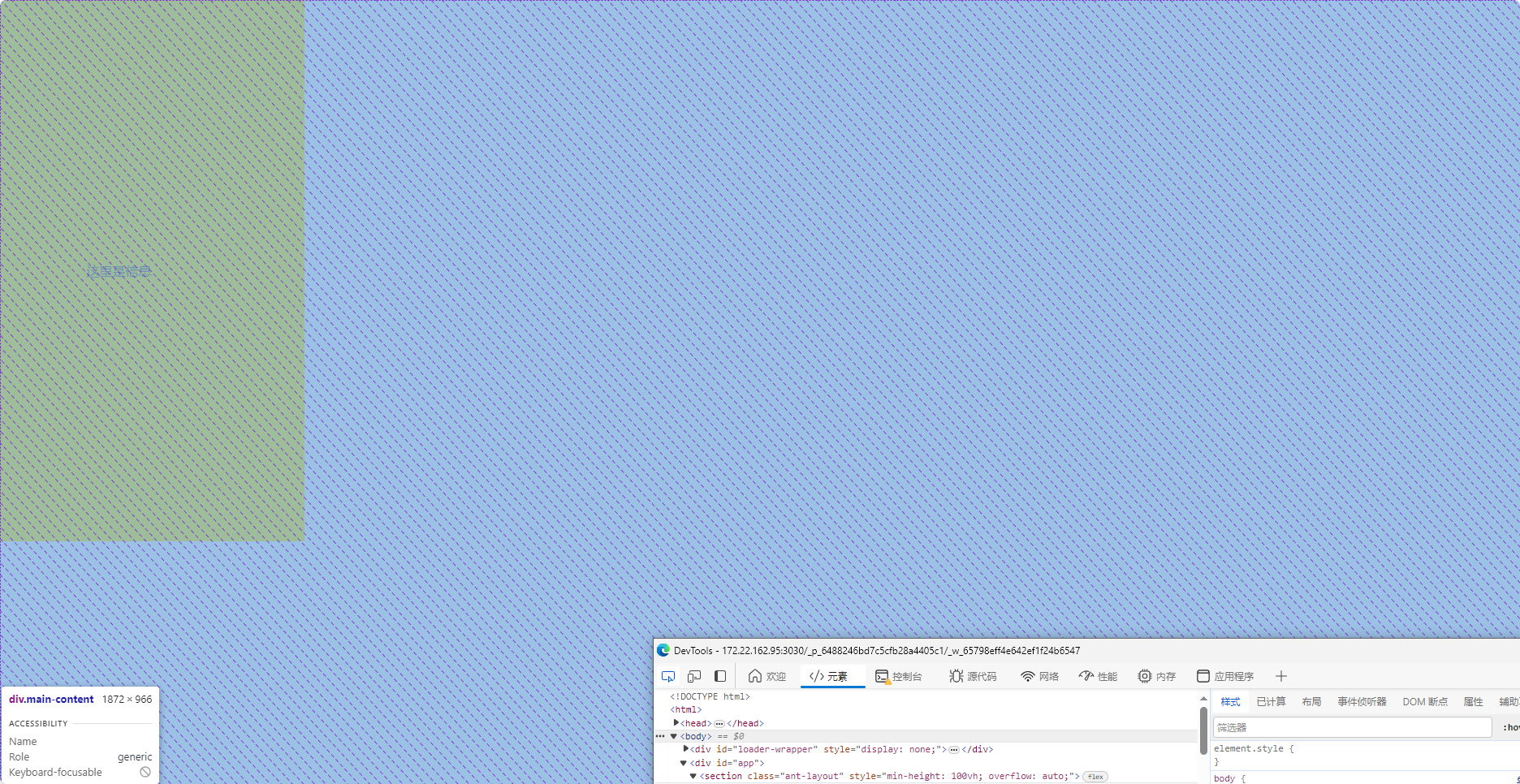Click the element.style rule block
This screenshot has height=784, width=1520.
click(1365, 755)
